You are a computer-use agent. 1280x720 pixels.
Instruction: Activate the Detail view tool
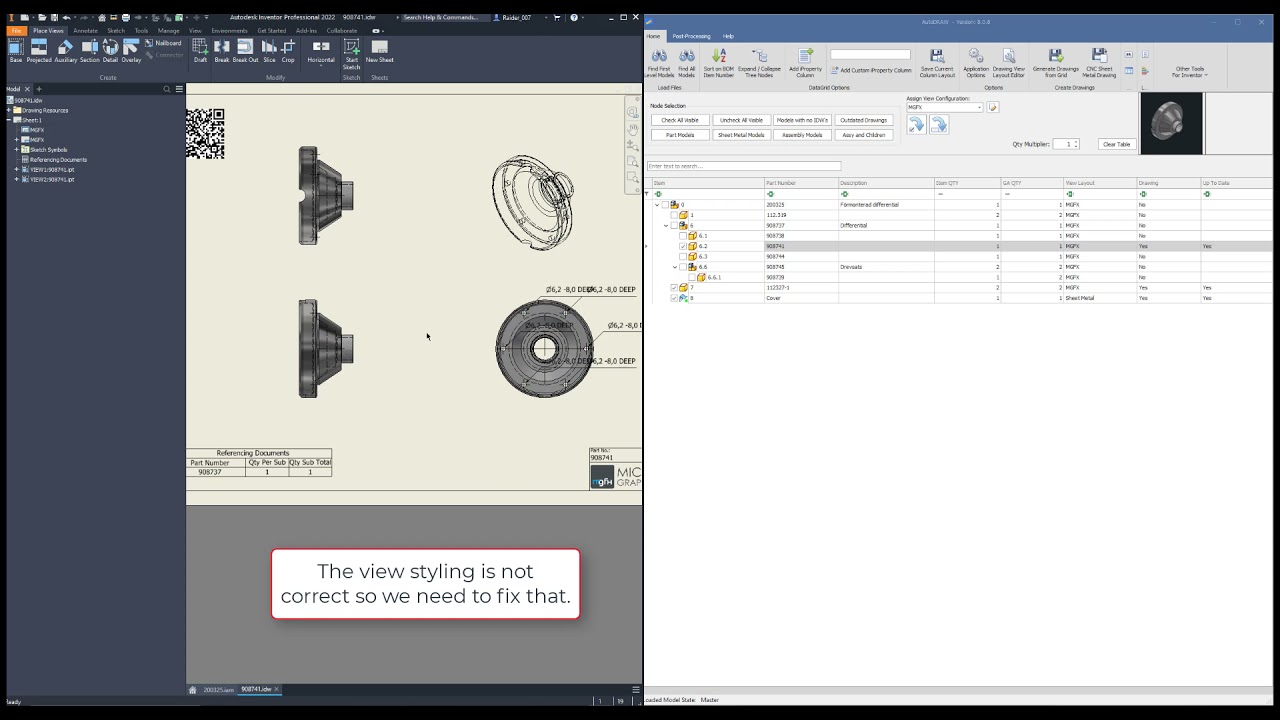coord(110,50)
